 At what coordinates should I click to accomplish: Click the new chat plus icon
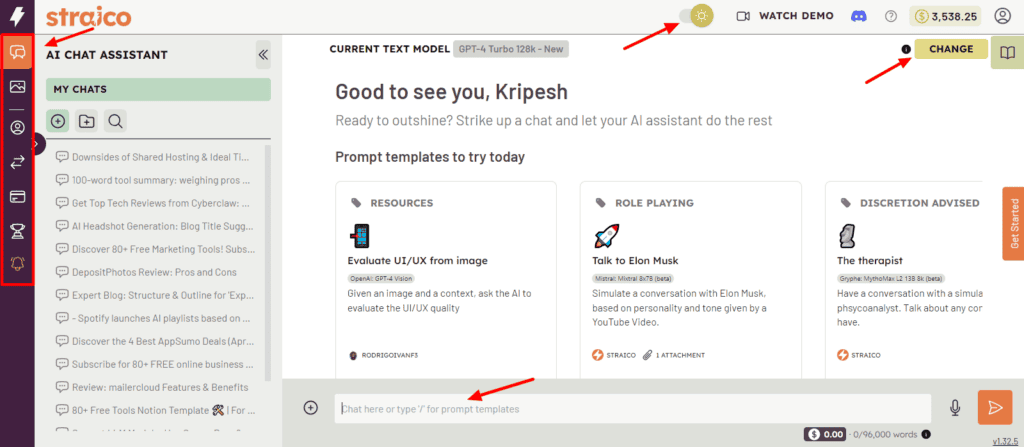point(59,121)
